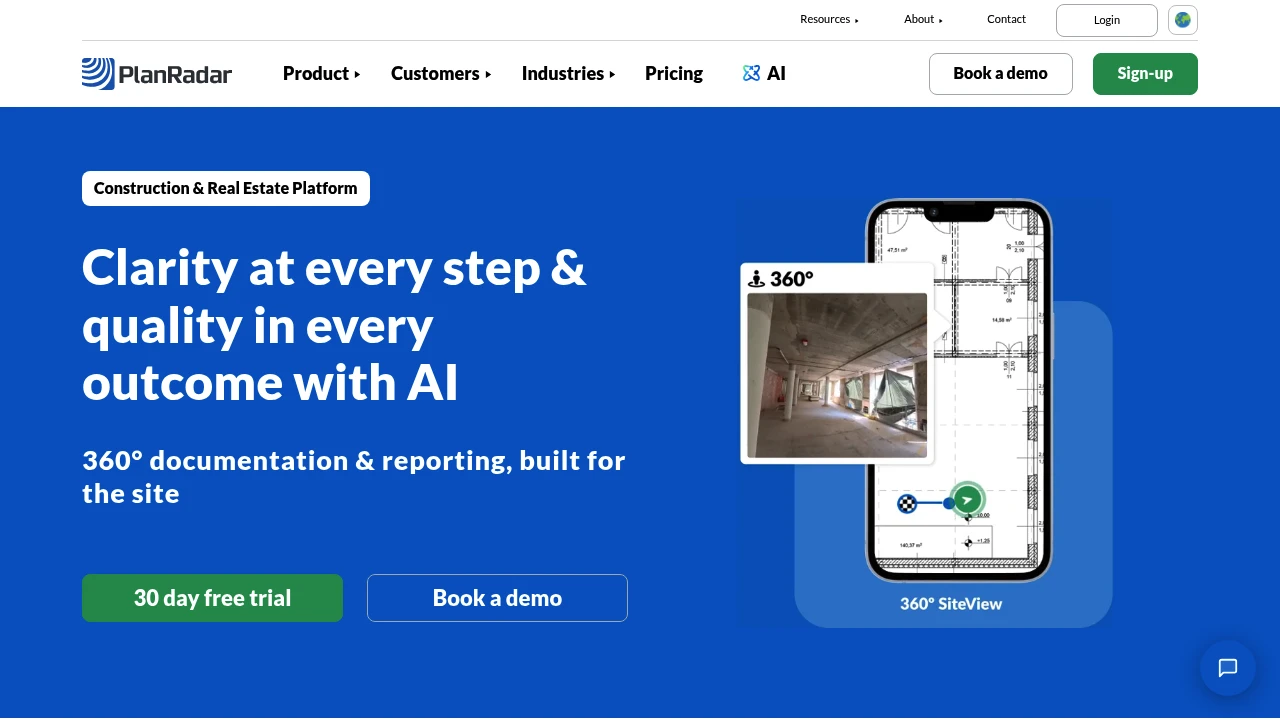Expand the Industries menu
1280x720 pixels.
coord(568,73)
